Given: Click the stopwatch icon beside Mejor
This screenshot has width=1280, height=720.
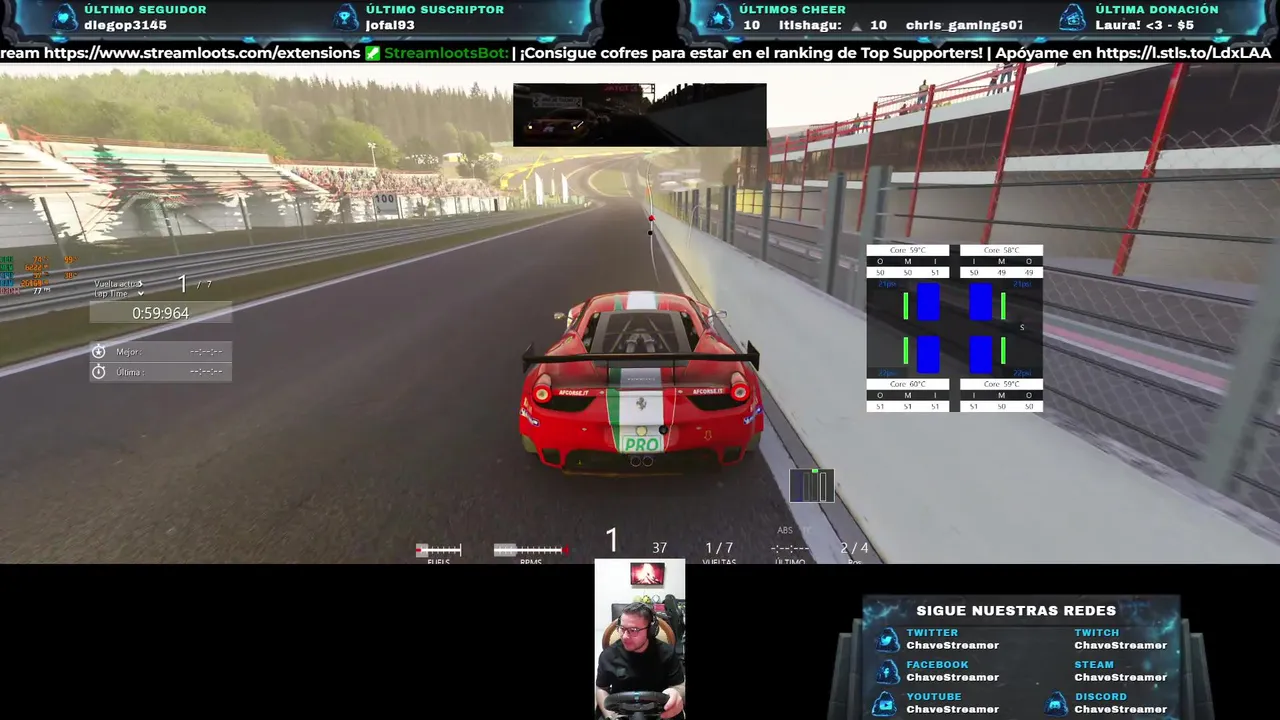Looking at the screenshot, I should click(99, 352).
